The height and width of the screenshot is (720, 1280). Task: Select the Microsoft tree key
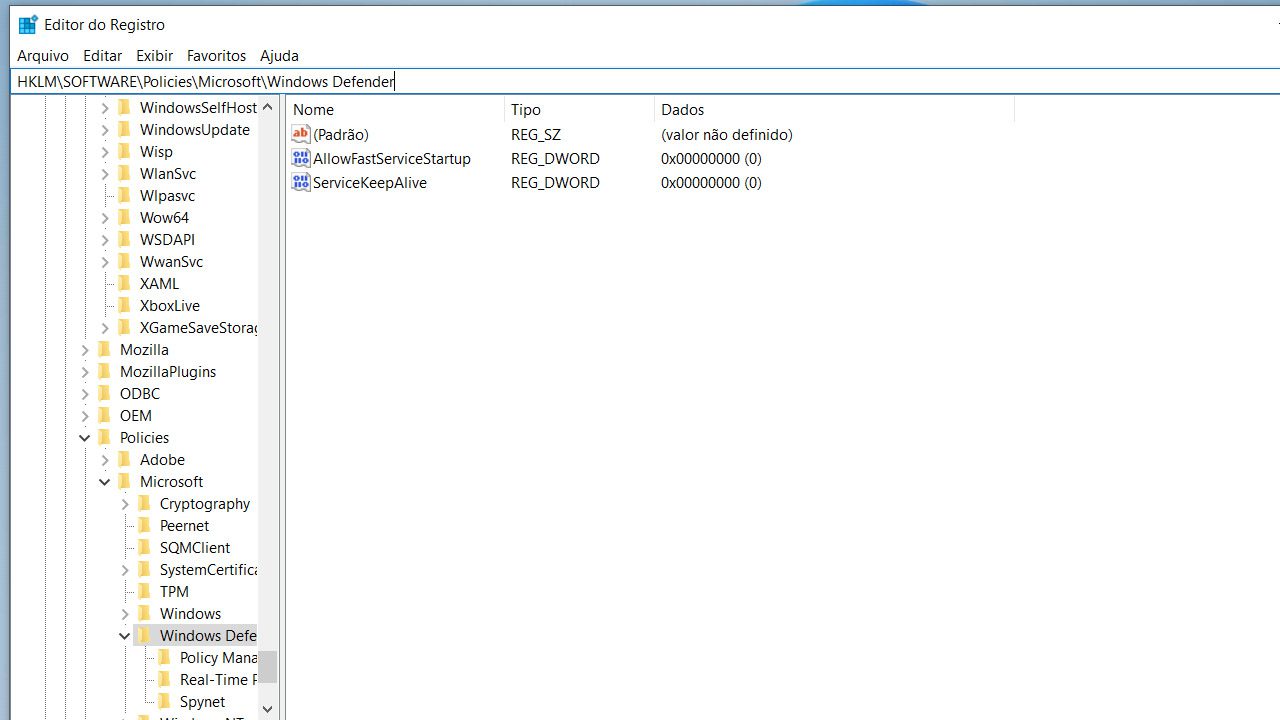[x=171, y=481]
